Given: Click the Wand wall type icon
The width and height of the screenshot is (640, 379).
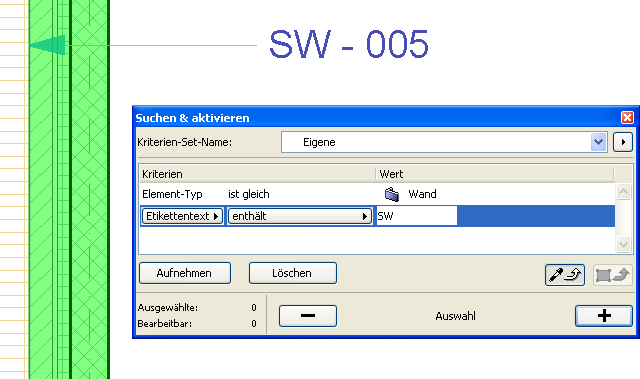Looking at the screenshot, I should coord(392,194).
